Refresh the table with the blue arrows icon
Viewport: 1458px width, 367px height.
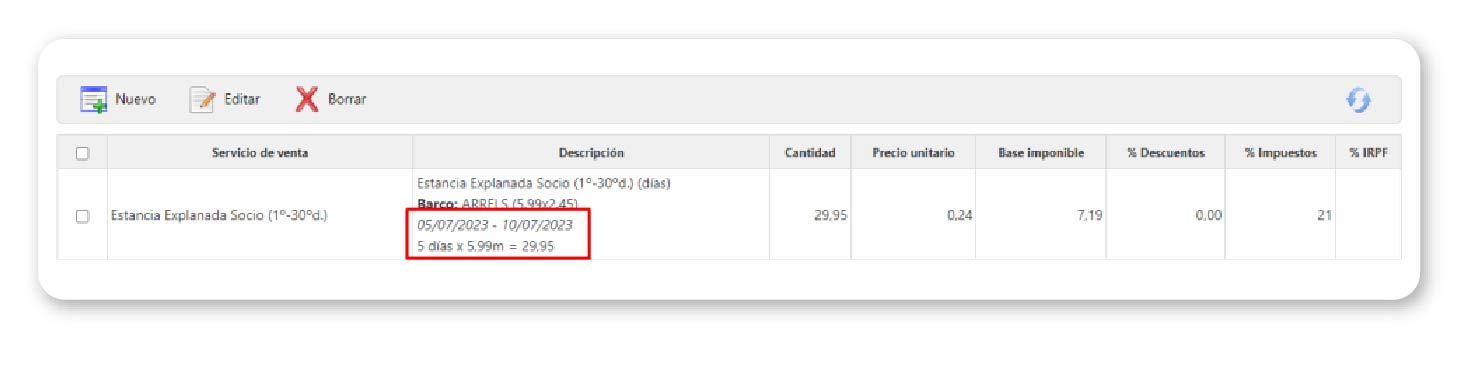[x=1357, y=100]
